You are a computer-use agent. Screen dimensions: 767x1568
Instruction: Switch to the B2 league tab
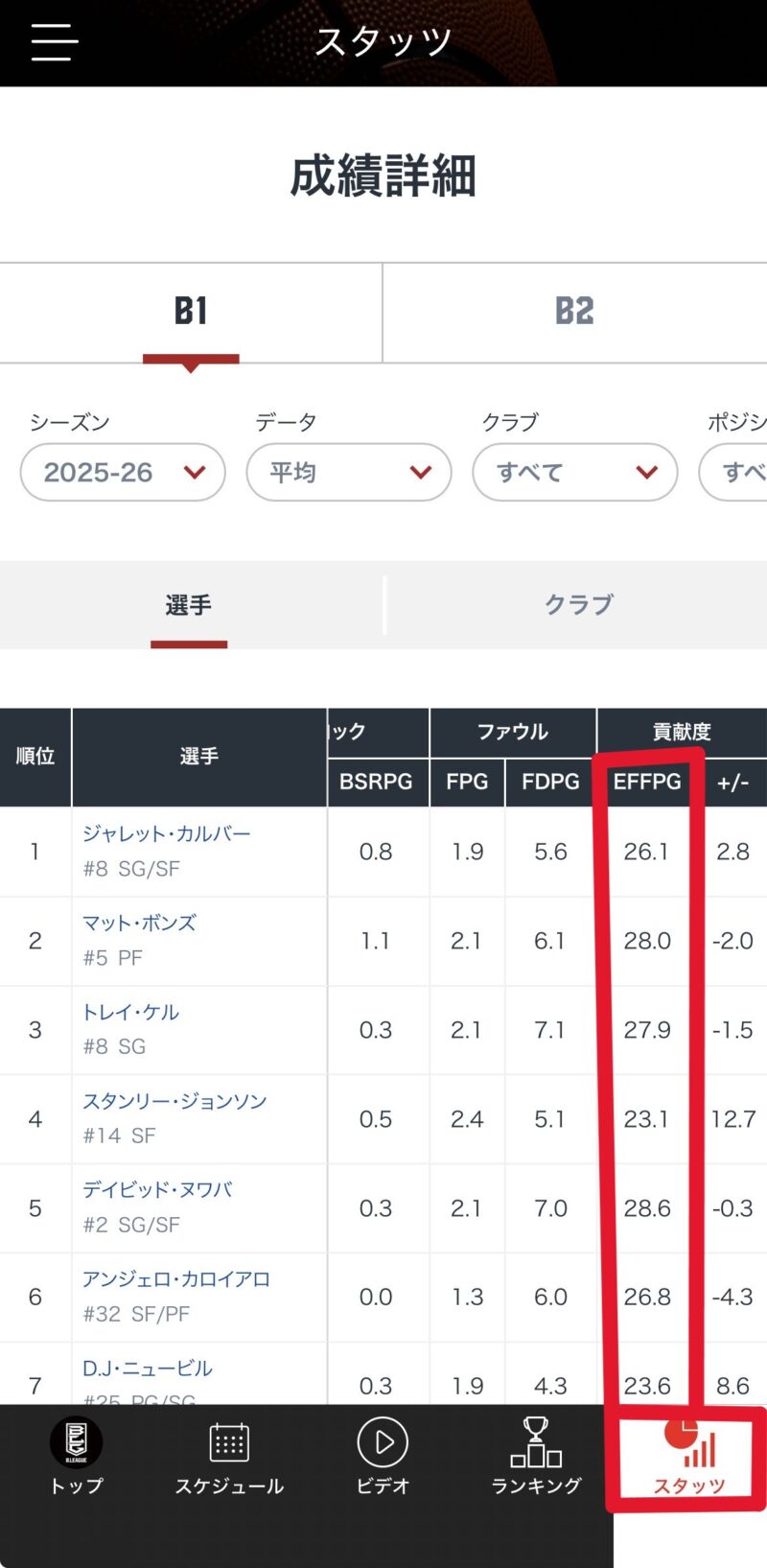tap(574, 312)
